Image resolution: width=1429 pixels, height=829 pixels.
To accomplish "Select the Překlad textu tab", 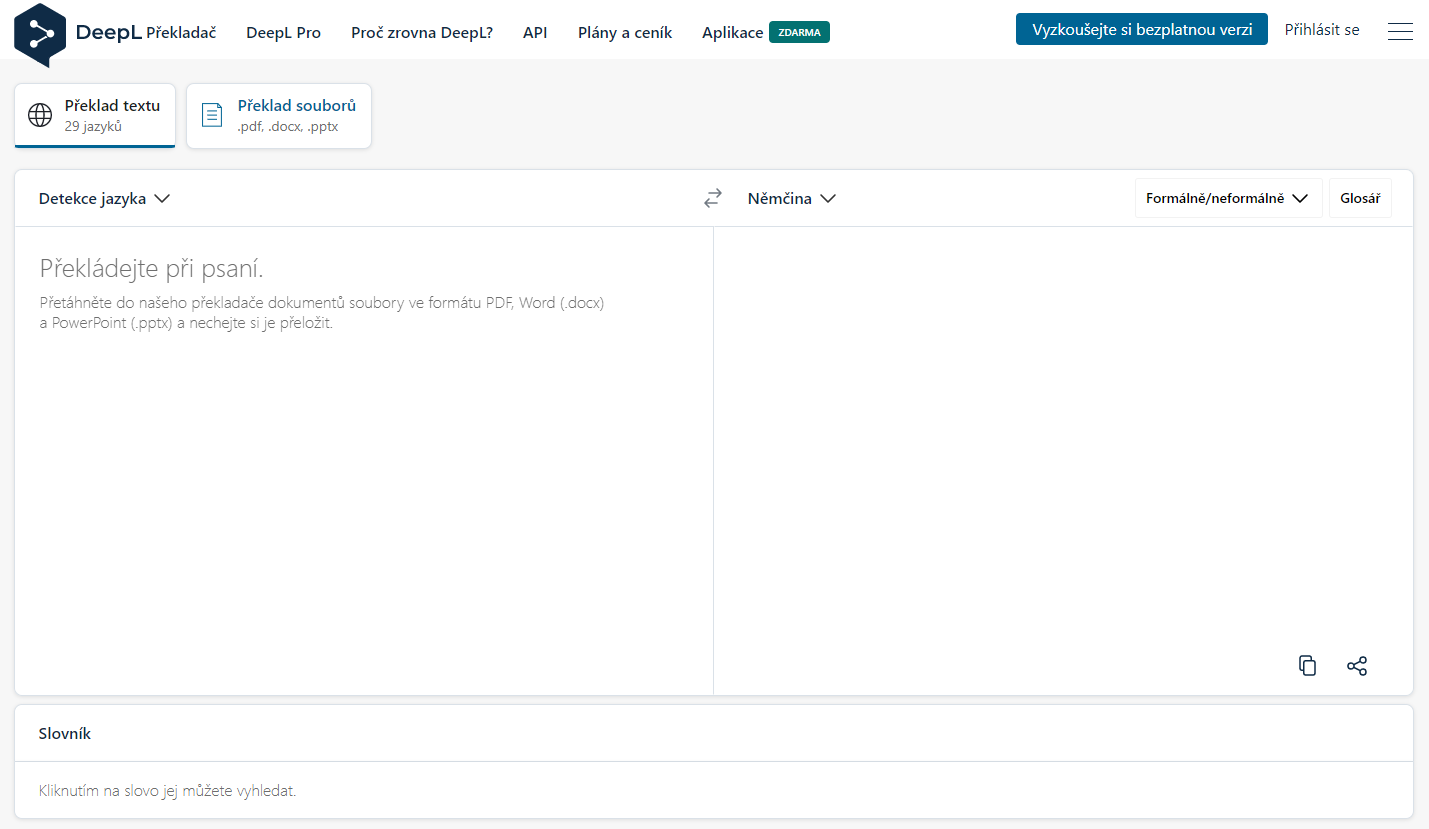I will click(95, 116).
